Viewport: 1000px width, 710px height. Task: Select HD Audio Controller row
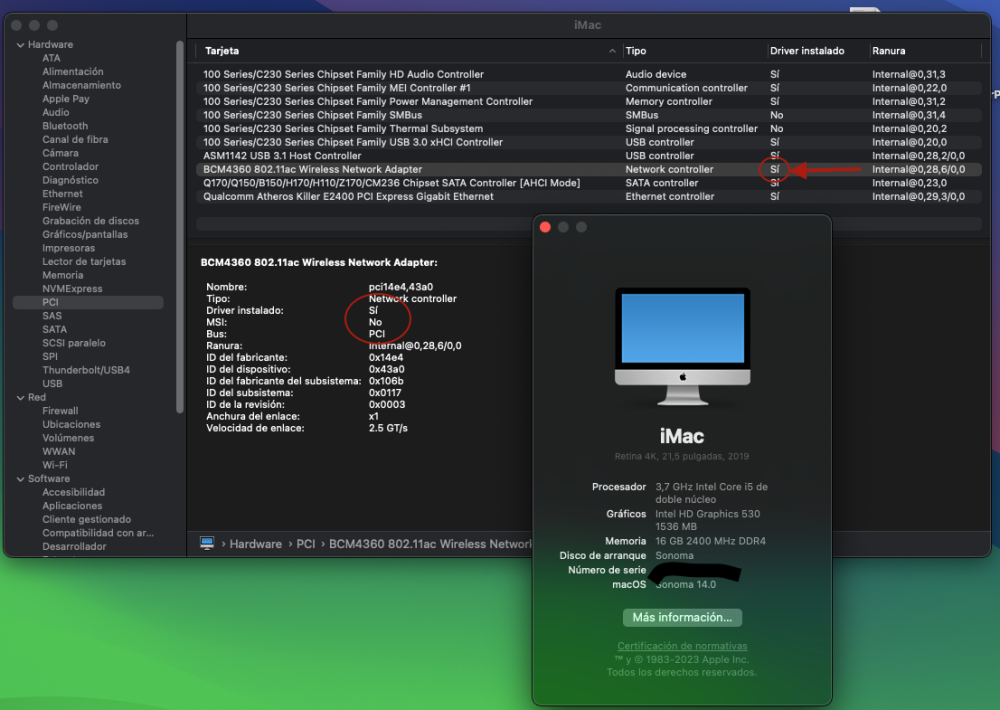click(589, 75)
